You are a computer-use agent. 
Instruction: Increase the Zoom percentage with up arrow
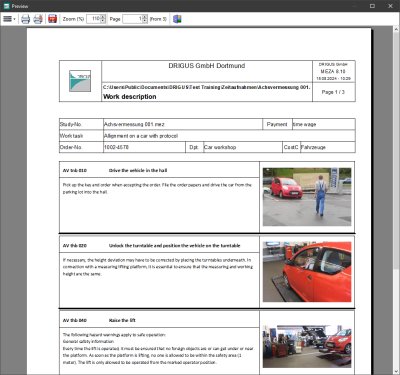(103, 17)
